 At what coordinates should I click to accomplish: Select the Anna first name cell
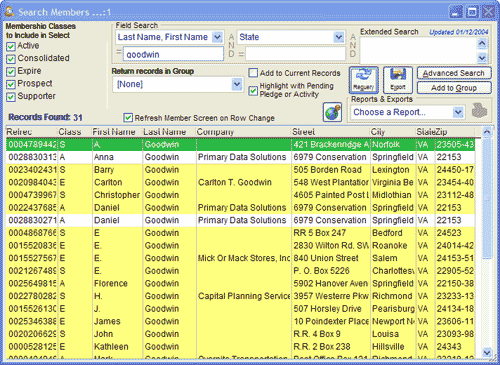click(x=117, y=157)
